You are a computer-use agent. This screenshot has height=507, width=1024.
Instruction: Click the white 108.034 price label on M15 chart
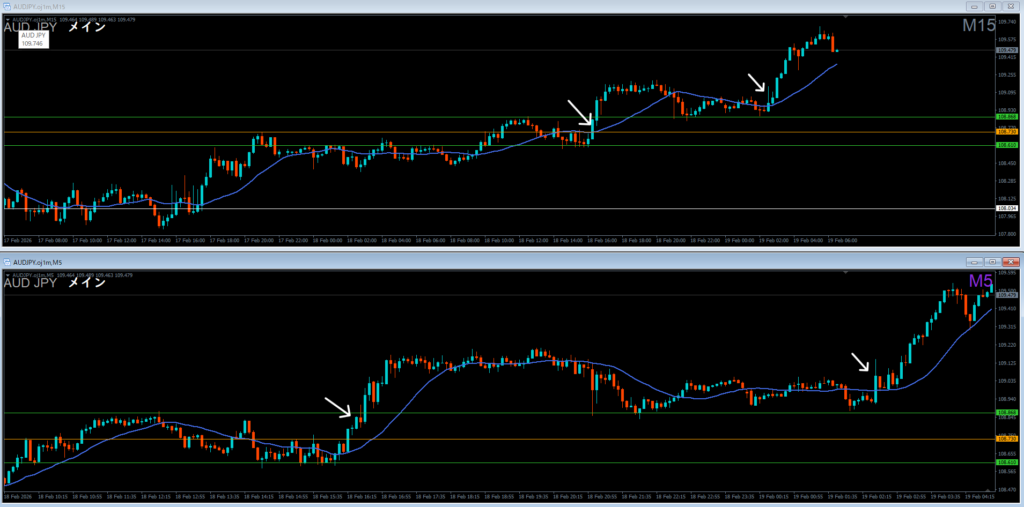pyautogui.click(x=1006, y=208)
